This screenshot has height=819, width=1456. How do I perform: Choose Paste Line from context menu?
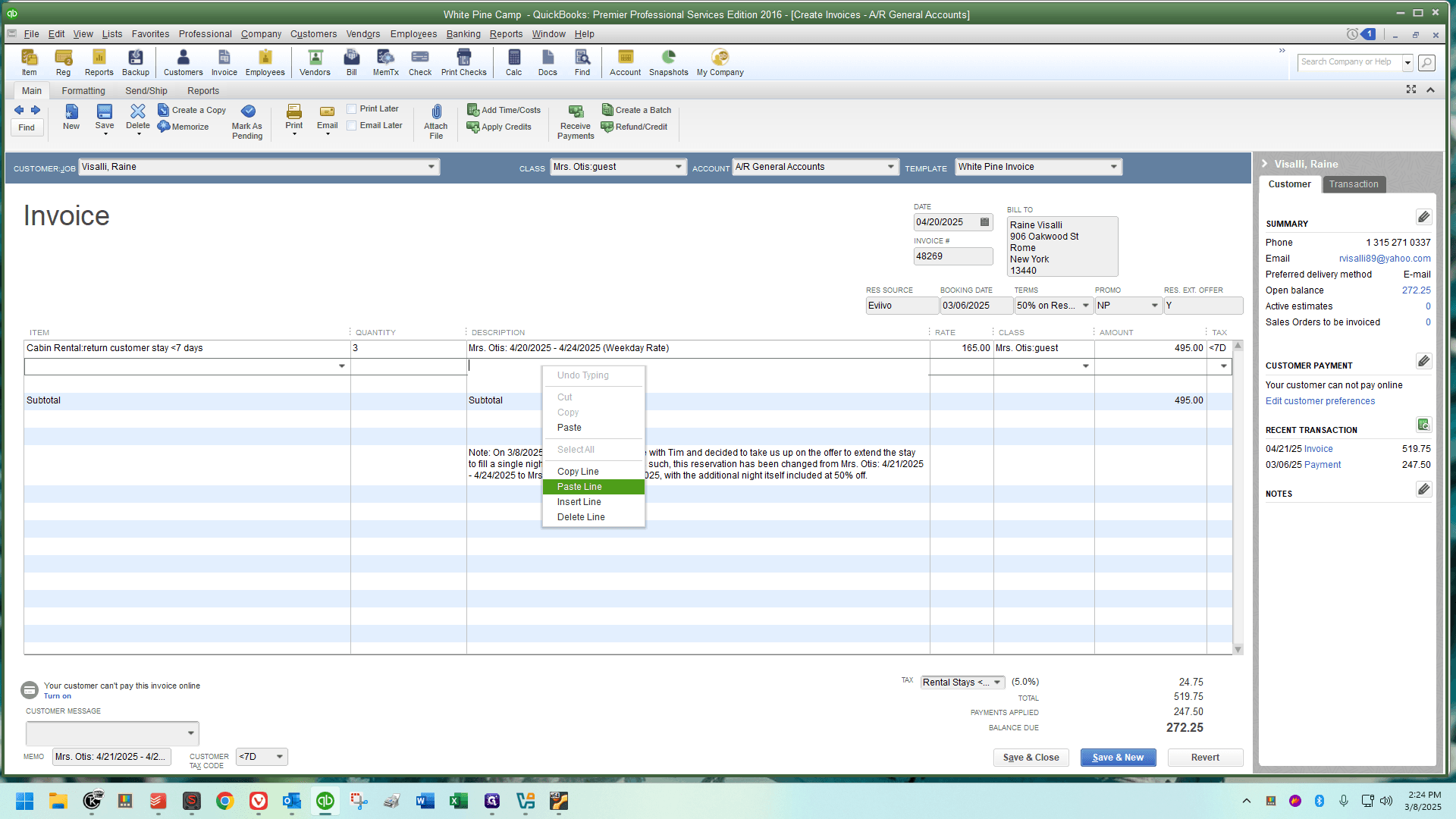tap(594, 487)
